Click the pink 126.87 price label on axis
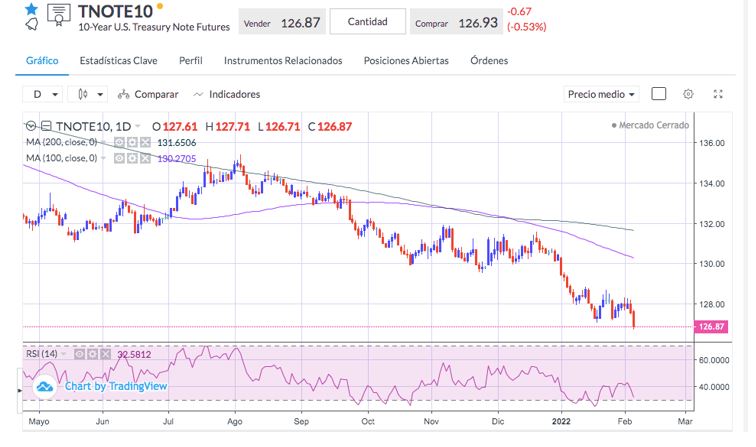 [x=711, y=327]
